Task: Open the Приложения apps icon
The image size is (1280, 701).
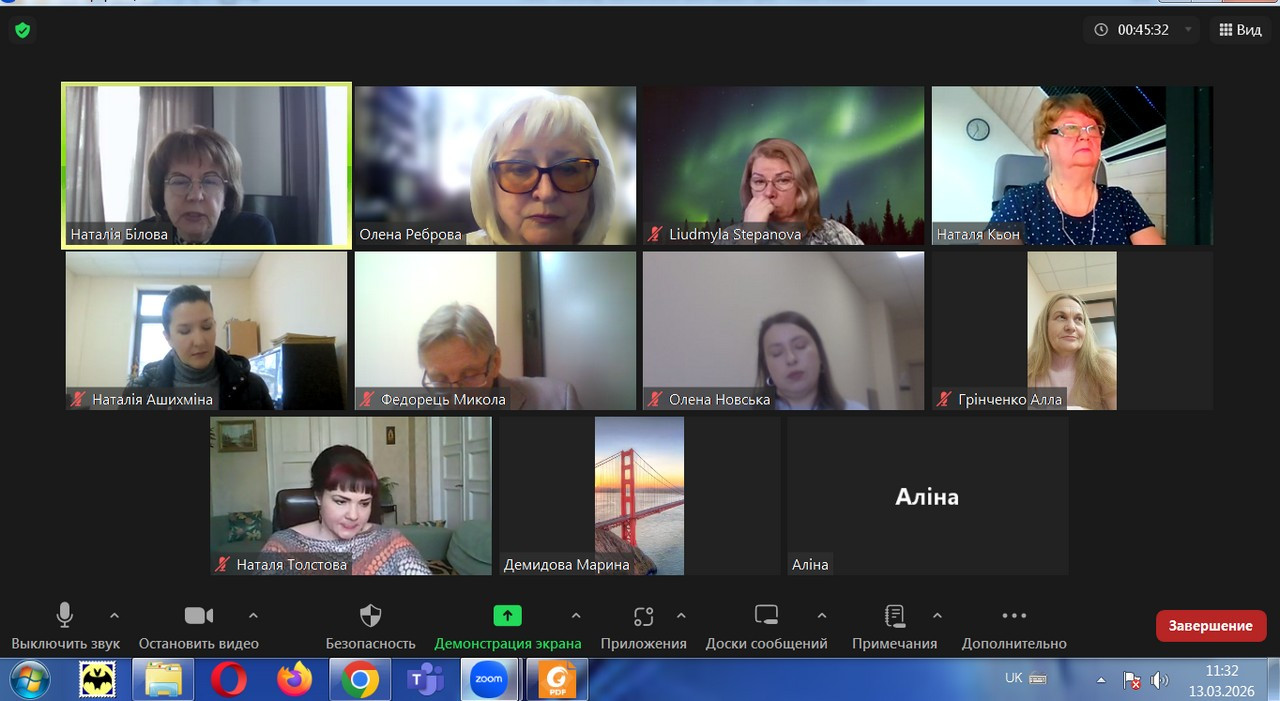Action: point(643,616)
